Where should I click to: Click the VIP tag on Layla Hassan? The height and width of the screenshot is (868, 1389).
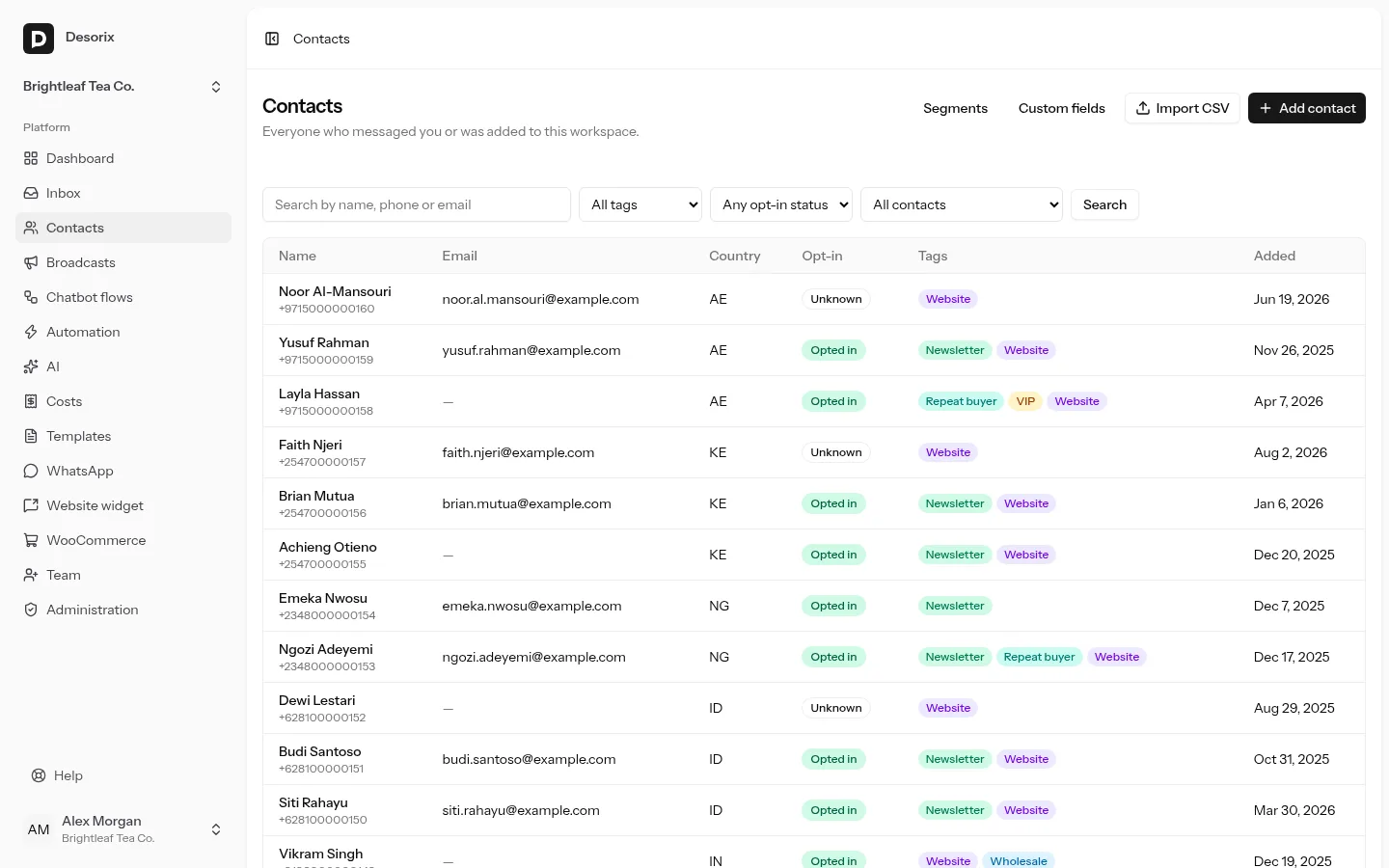1025,401
